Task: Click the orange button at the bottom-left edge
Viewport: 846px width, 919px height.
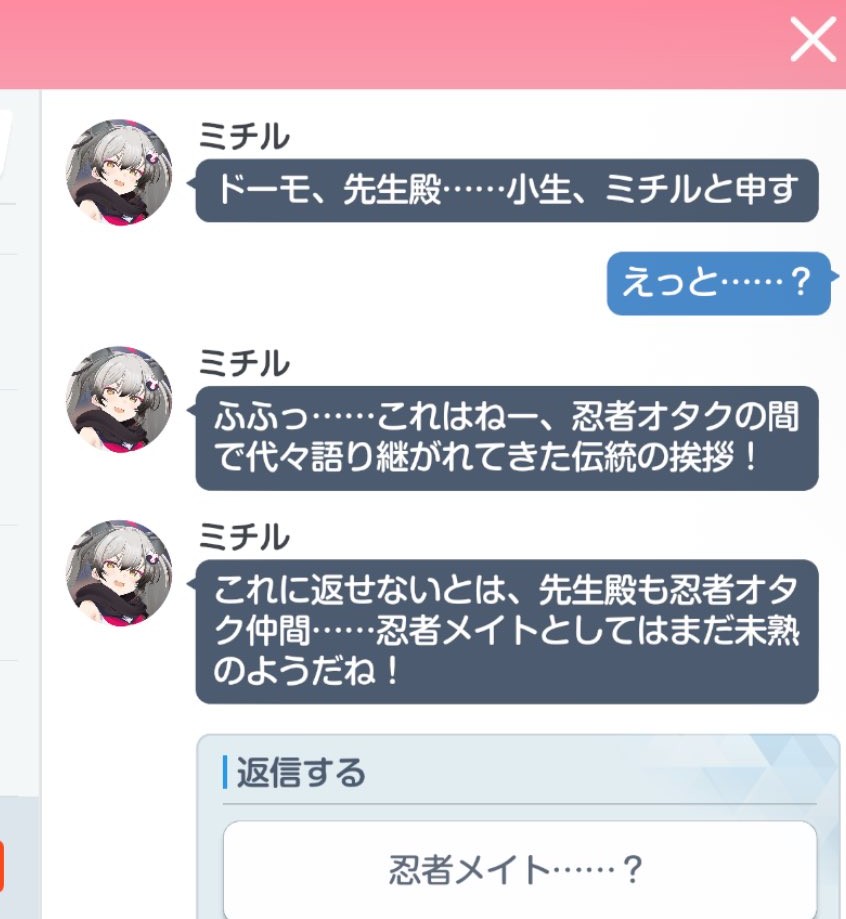Action: [x=2, y=866]
